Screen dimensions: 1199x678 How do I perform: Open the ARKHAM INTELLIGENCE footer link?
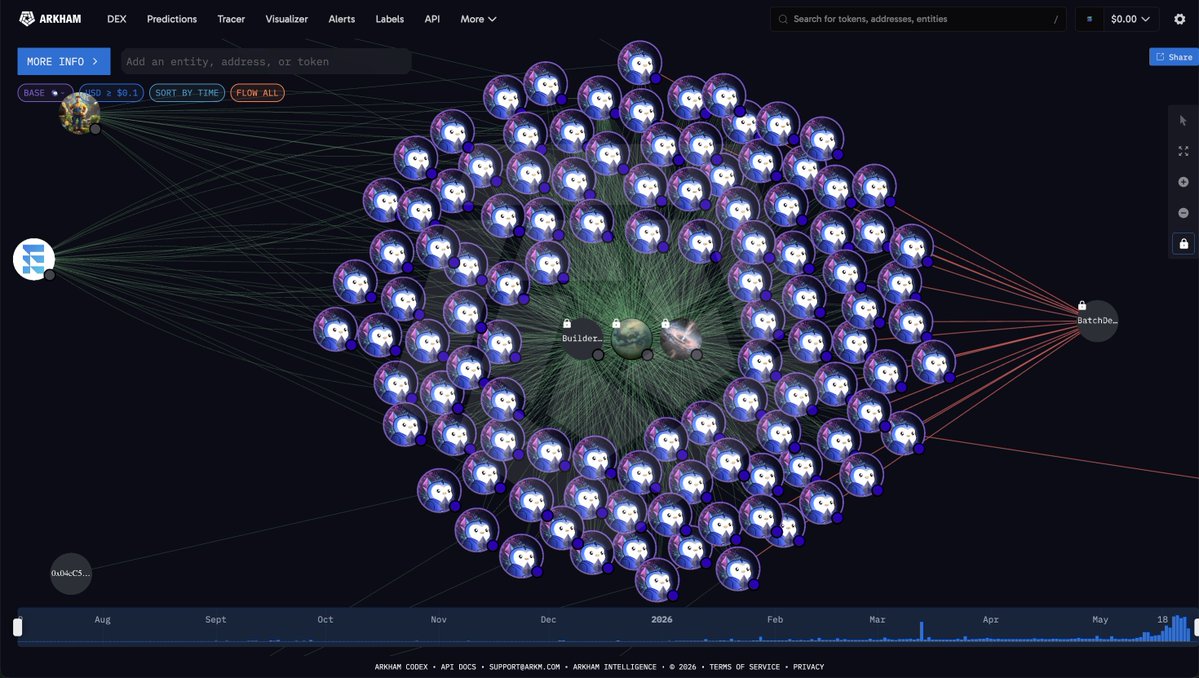[615, 667]
